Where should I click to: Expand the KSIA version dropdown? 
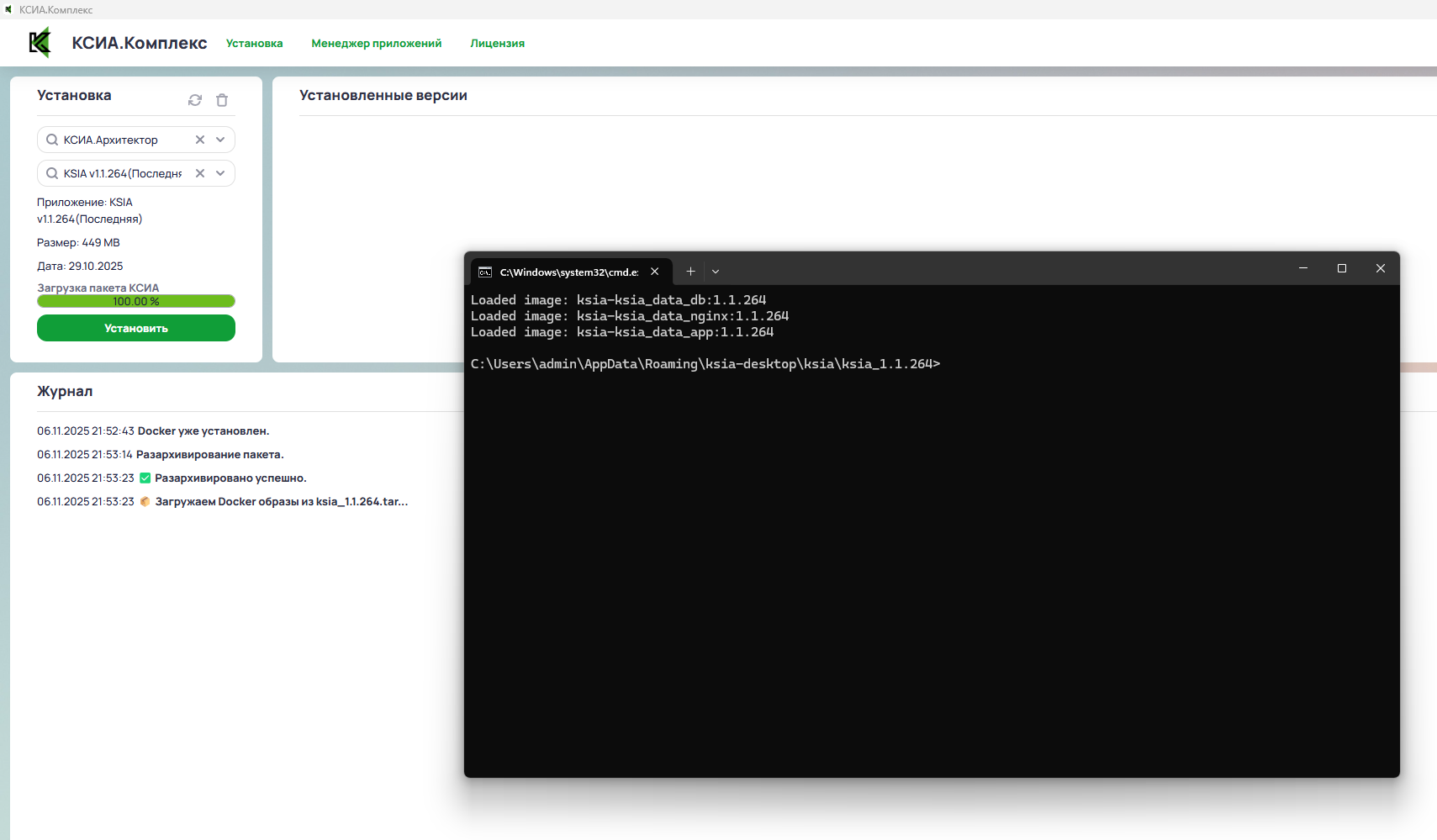(220, 173)
